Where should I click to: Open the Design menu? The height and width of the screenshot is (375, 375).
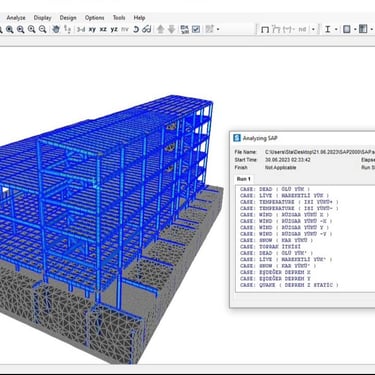pyautogui.click(x=68, y=18)
